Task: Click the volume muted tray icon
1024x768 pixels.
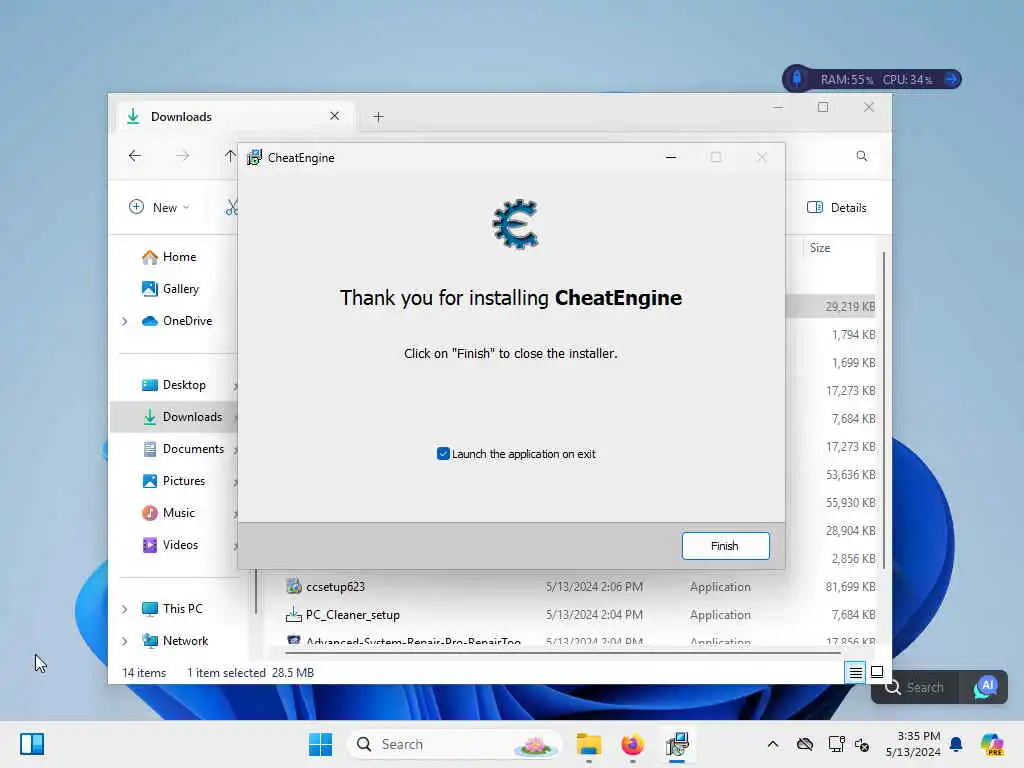Action: [x=862, y=744]
